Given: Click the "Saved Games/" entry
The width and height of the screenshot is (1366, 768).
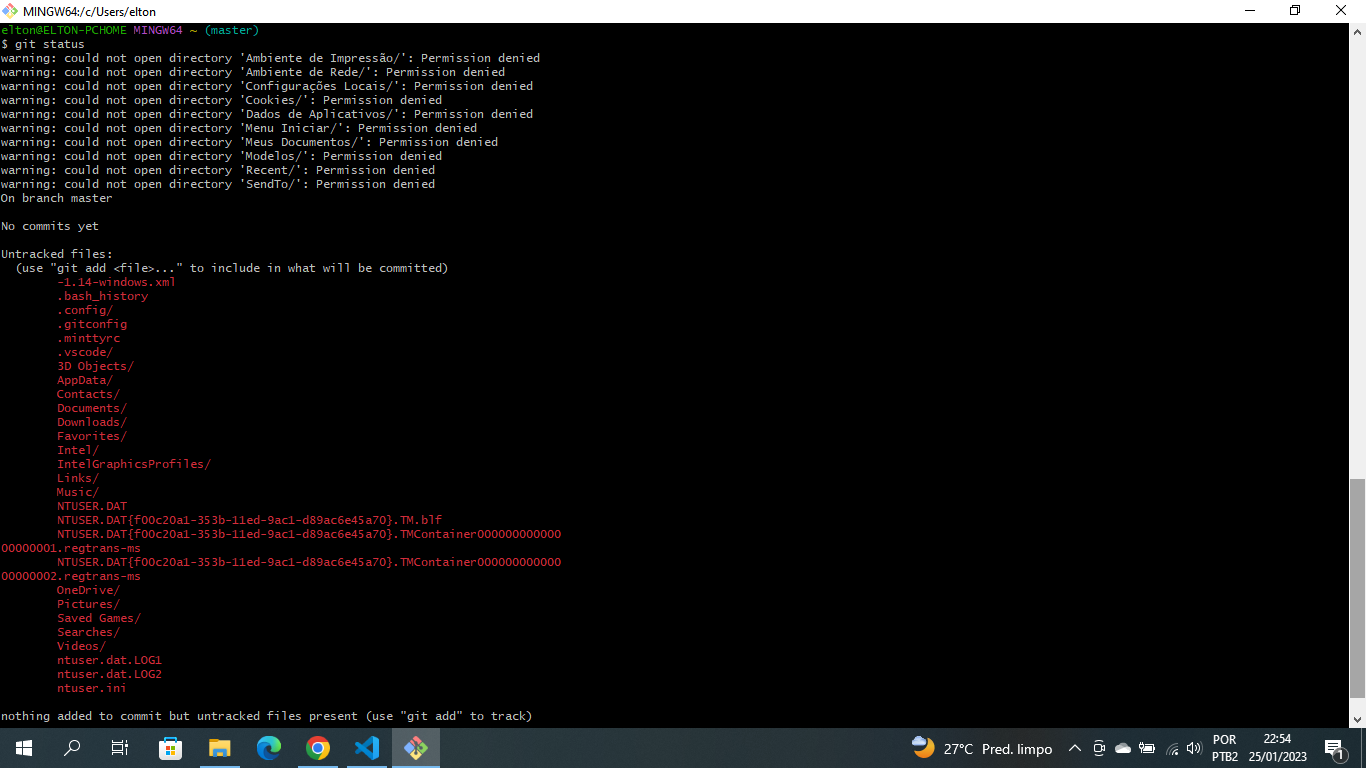Looking at the screenshot, I should 99,618.
